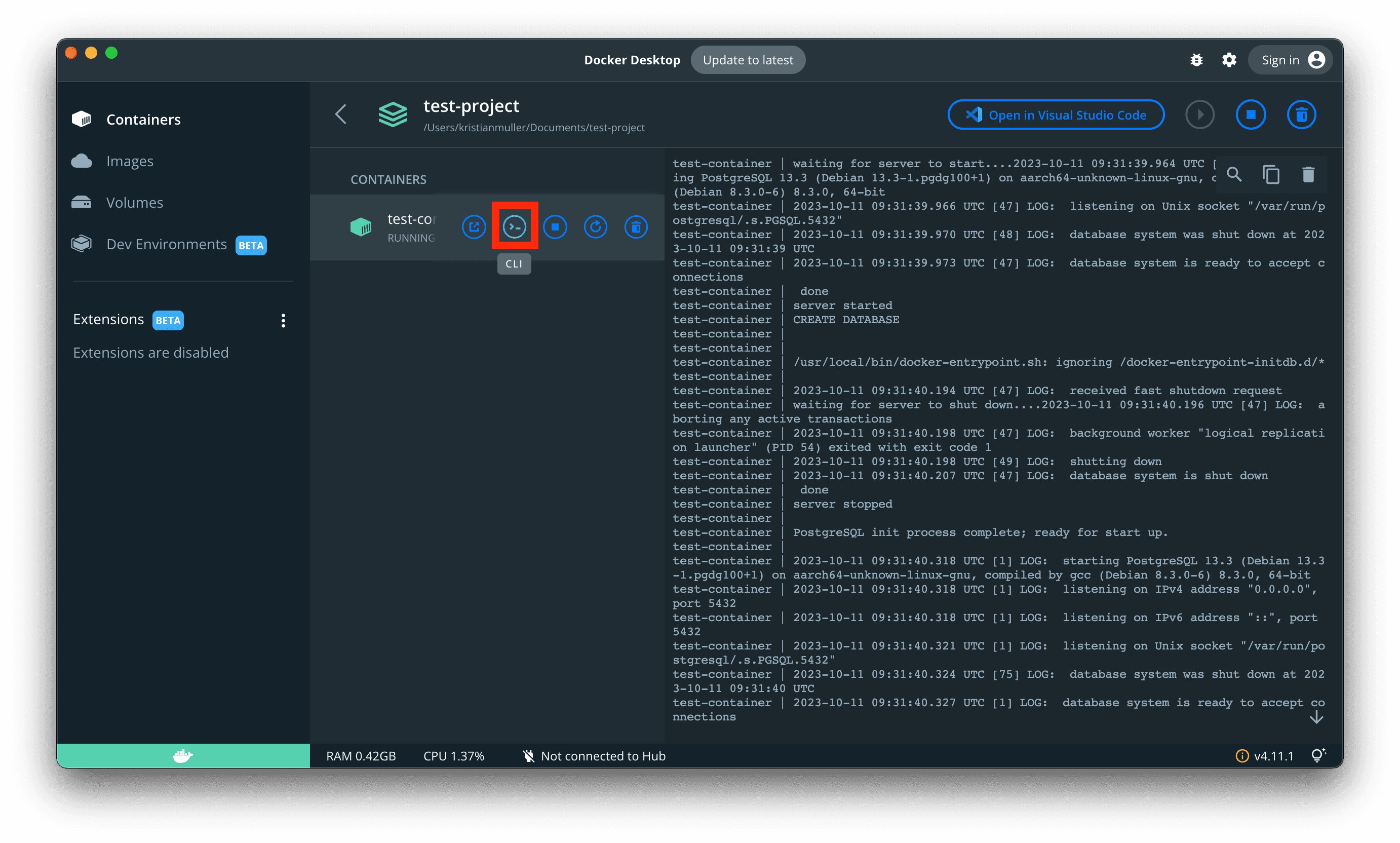Click the Extensions heading
1400x843 pixels.
[108, 319]
